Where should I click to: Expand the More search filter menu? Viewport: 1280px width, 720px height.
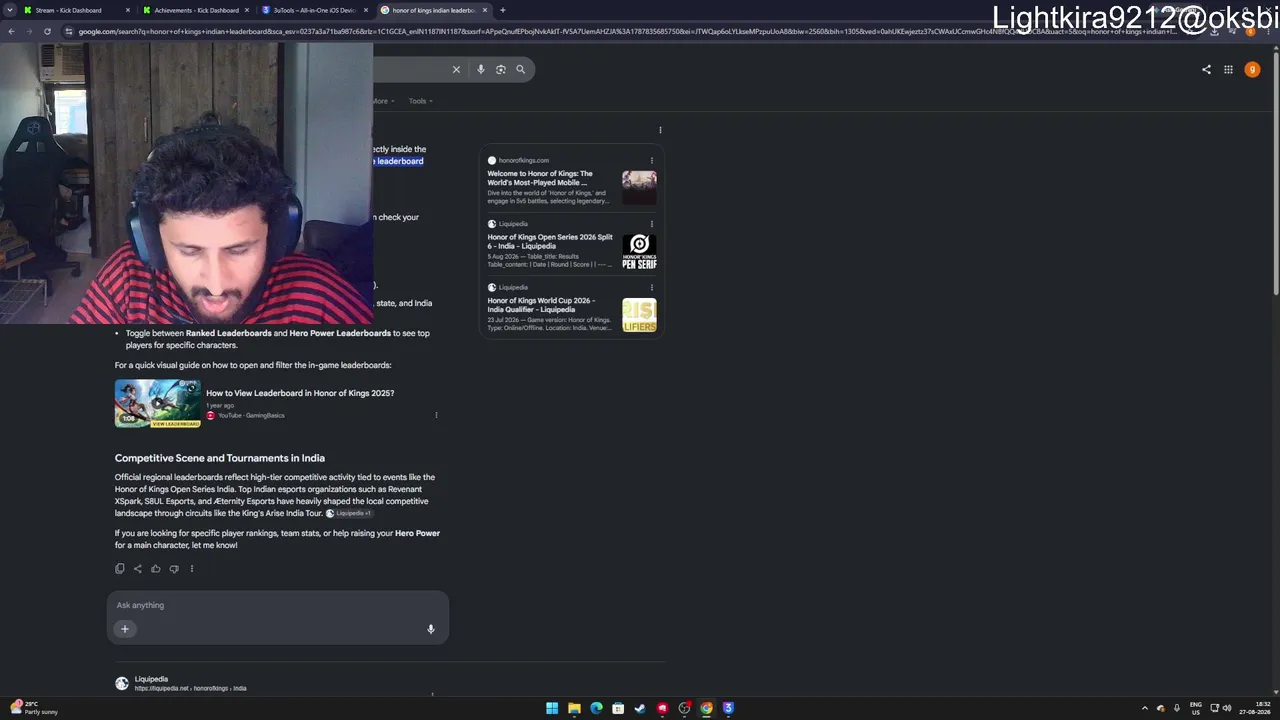tap(383, 101)
